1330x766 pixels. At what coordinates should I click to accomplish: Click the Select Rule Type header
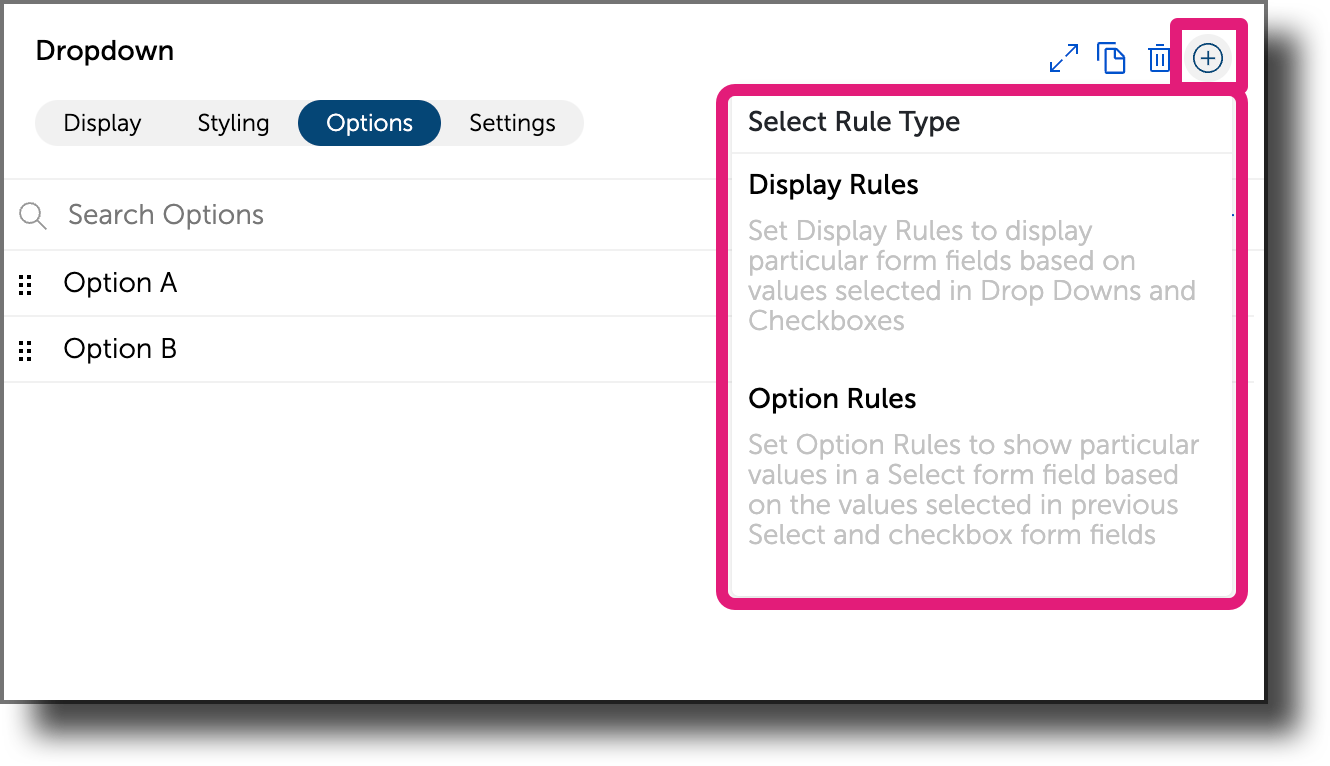[x=853, y=121]
